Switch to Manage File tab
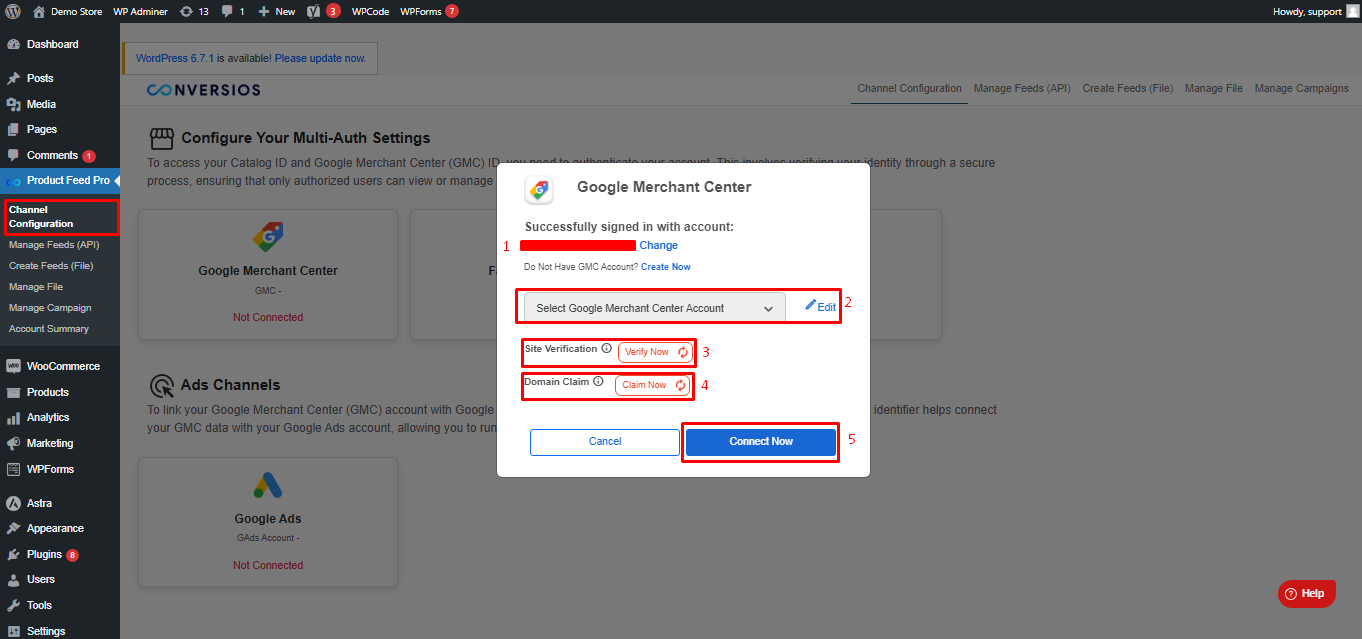Viewport: 1362px width, 639px height. 1214,88
